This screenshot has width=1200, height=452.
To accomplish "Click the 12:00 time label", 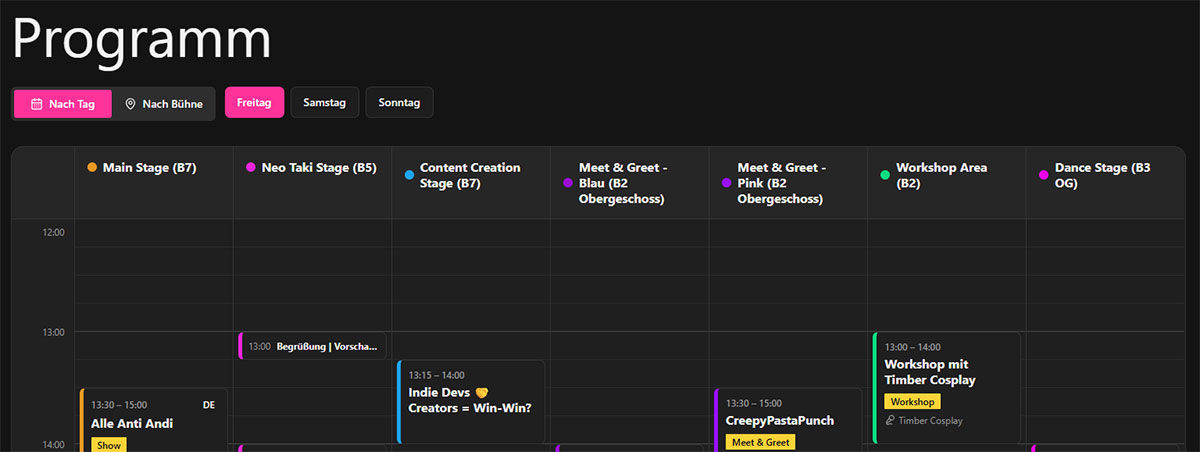I will coord(53,232).
